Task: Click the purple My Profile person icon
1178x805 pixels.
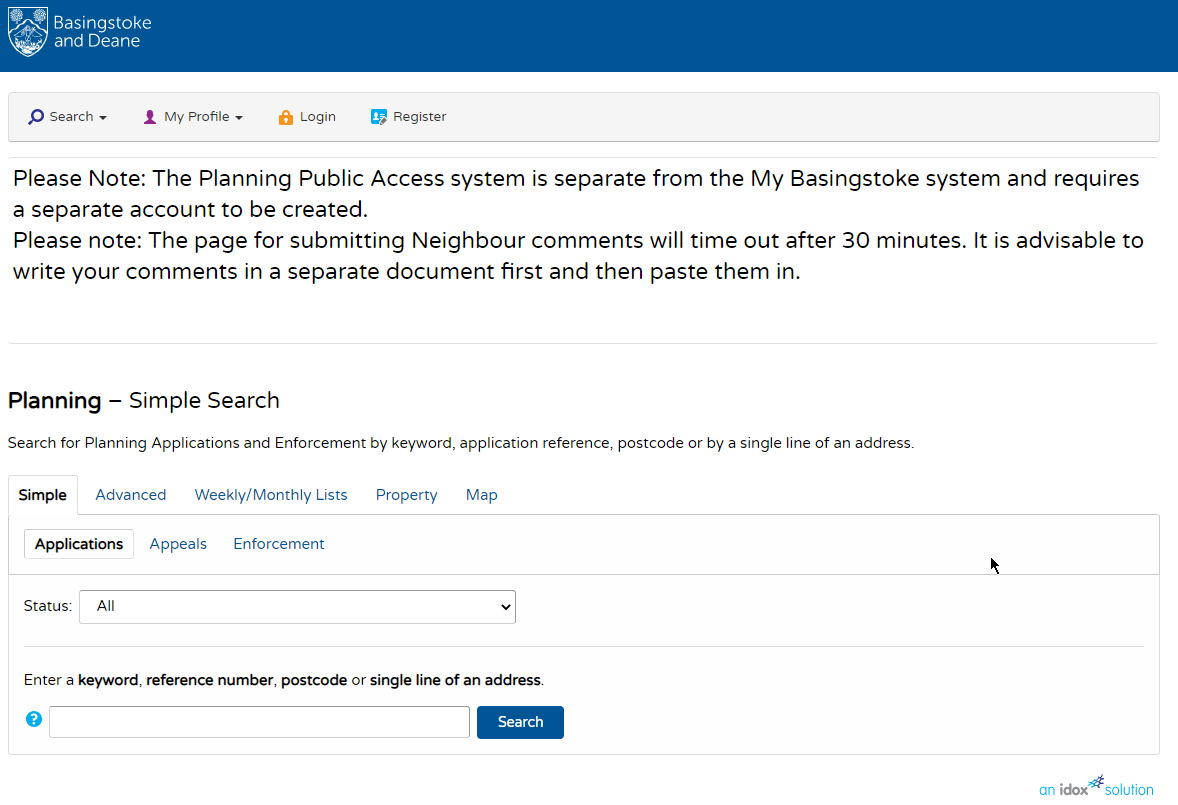Action: (150, 117)
